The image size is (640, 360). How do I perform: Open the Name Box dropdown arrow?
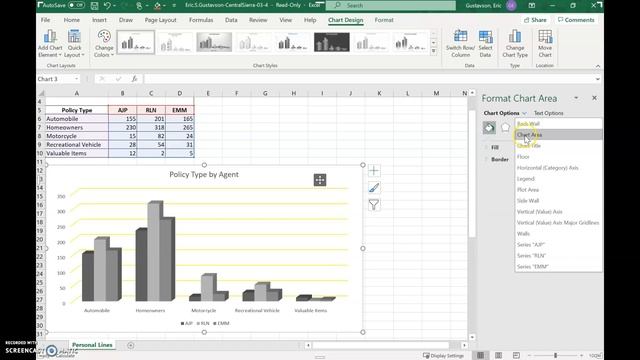click(x=76, y=79)
